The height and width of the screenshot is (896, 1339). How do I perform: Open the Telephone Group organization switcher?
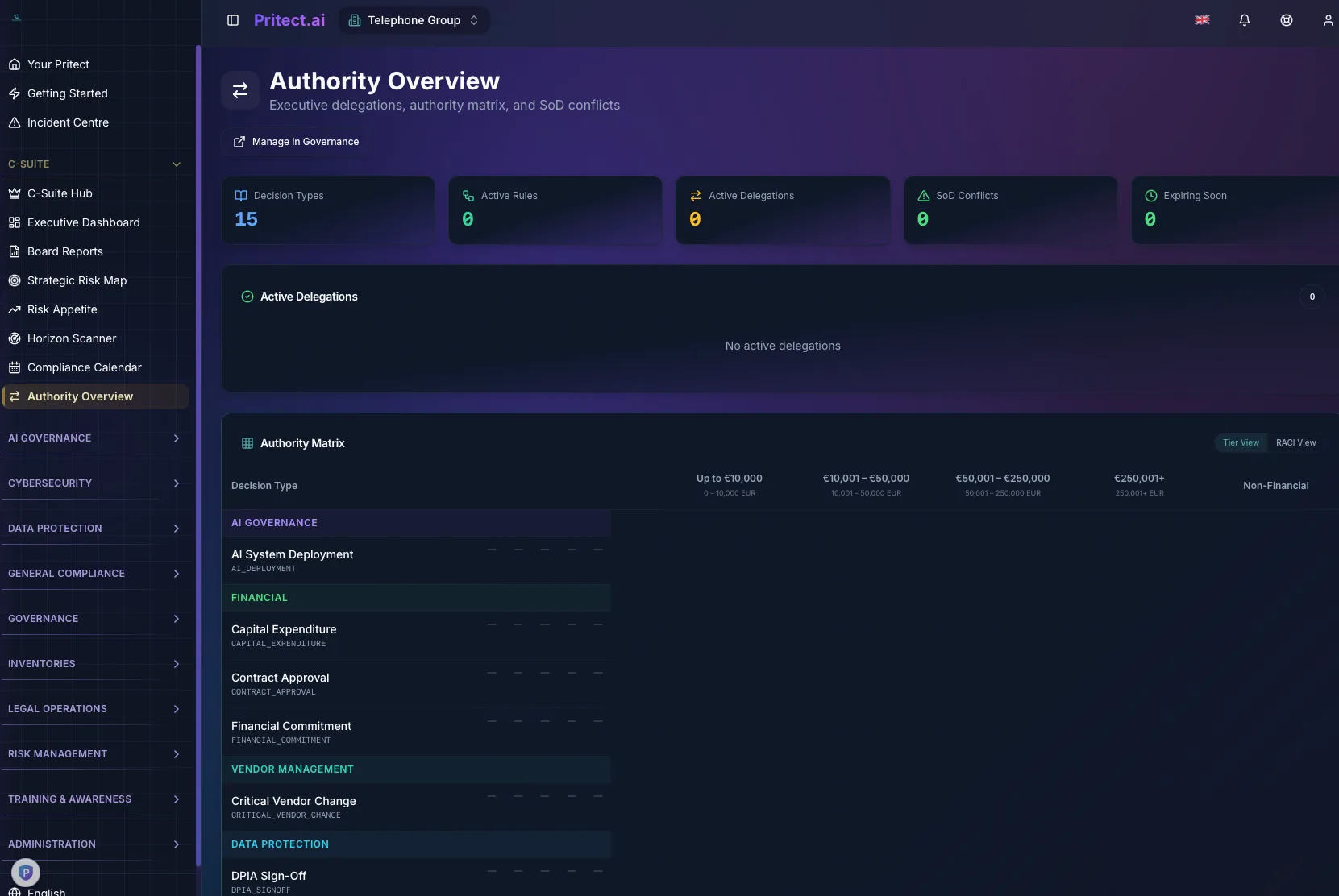414,20
